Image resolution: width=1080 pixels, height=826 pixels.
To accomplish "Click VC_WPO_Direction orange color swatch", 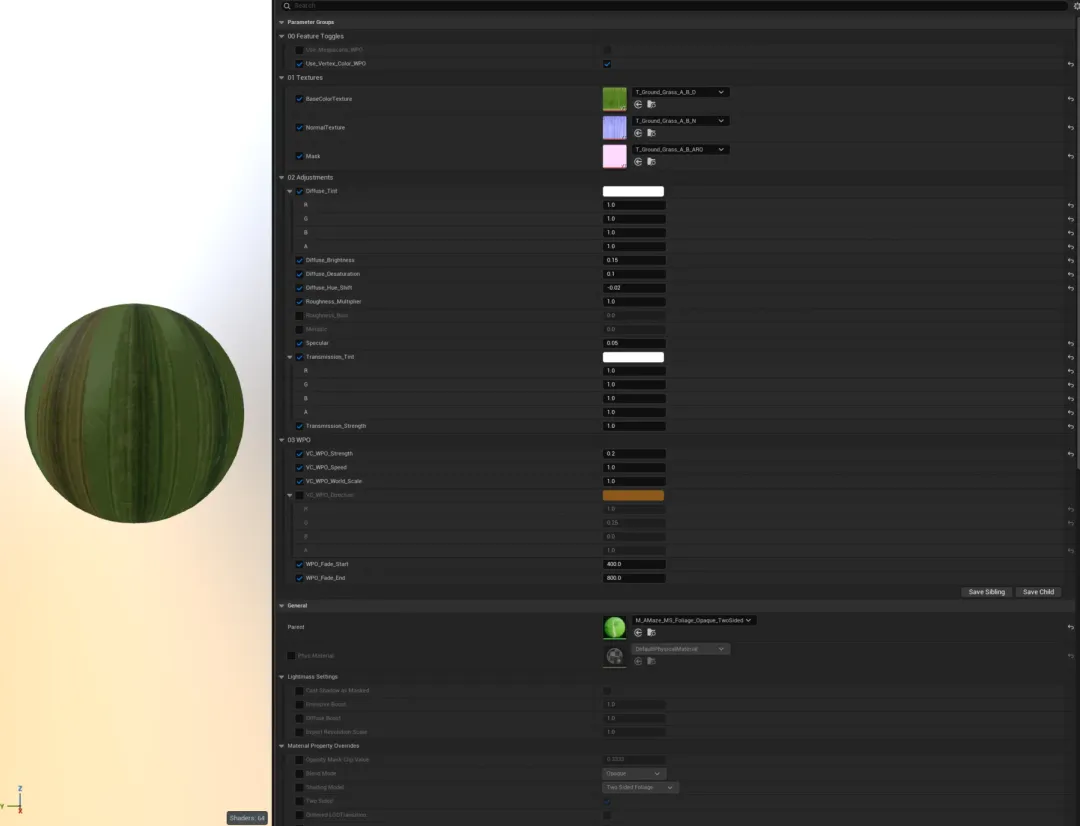I will 633,495.
